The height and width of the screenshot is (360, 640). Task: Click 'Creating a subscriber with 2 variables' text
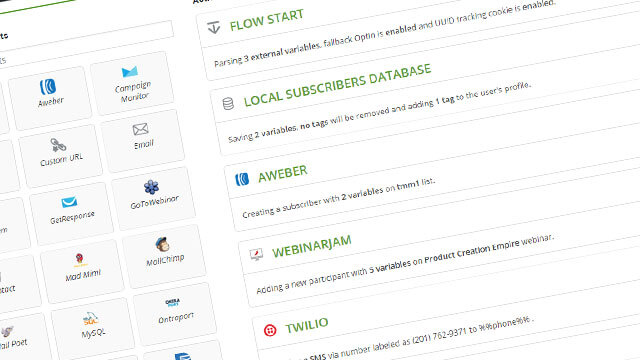coord(339,198)
